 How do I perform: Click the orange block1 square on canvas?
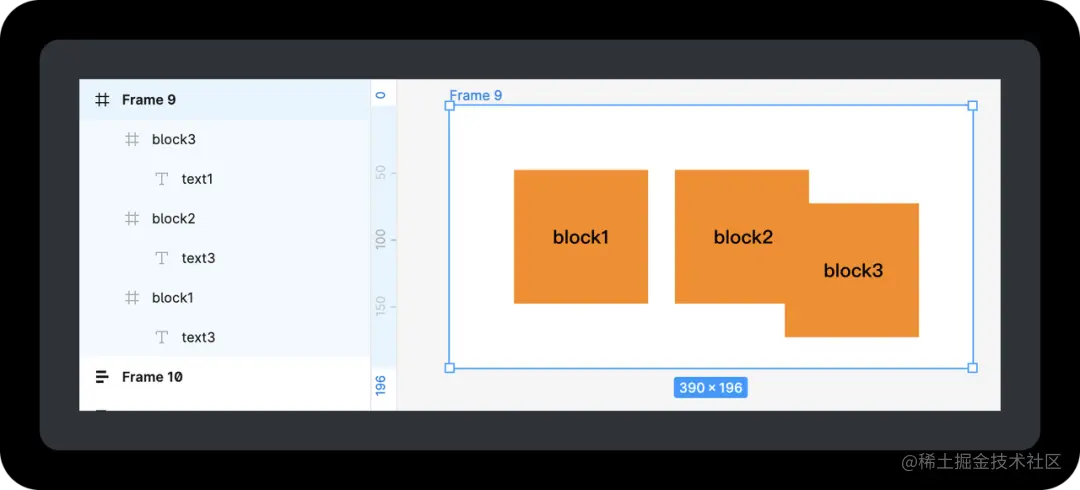pos(581,236)
